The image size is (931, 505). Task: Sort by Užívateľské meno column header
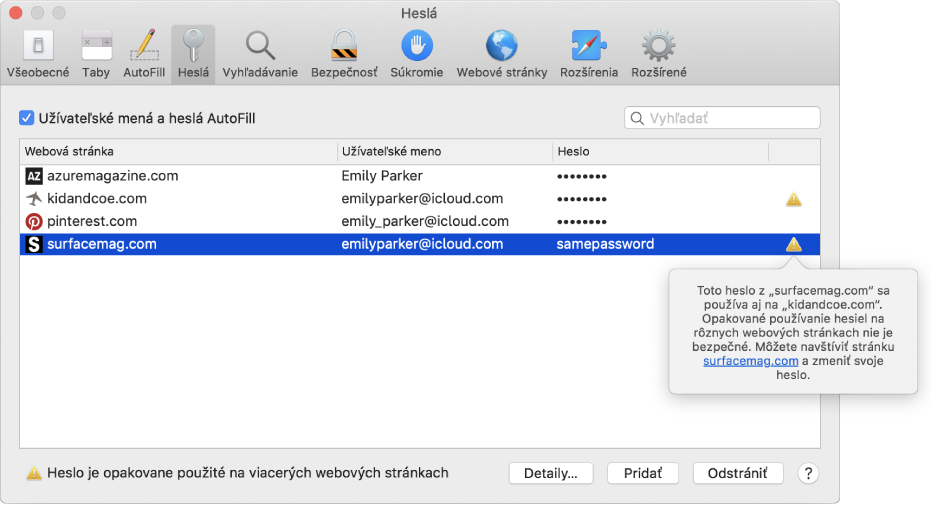coord(445,151)
